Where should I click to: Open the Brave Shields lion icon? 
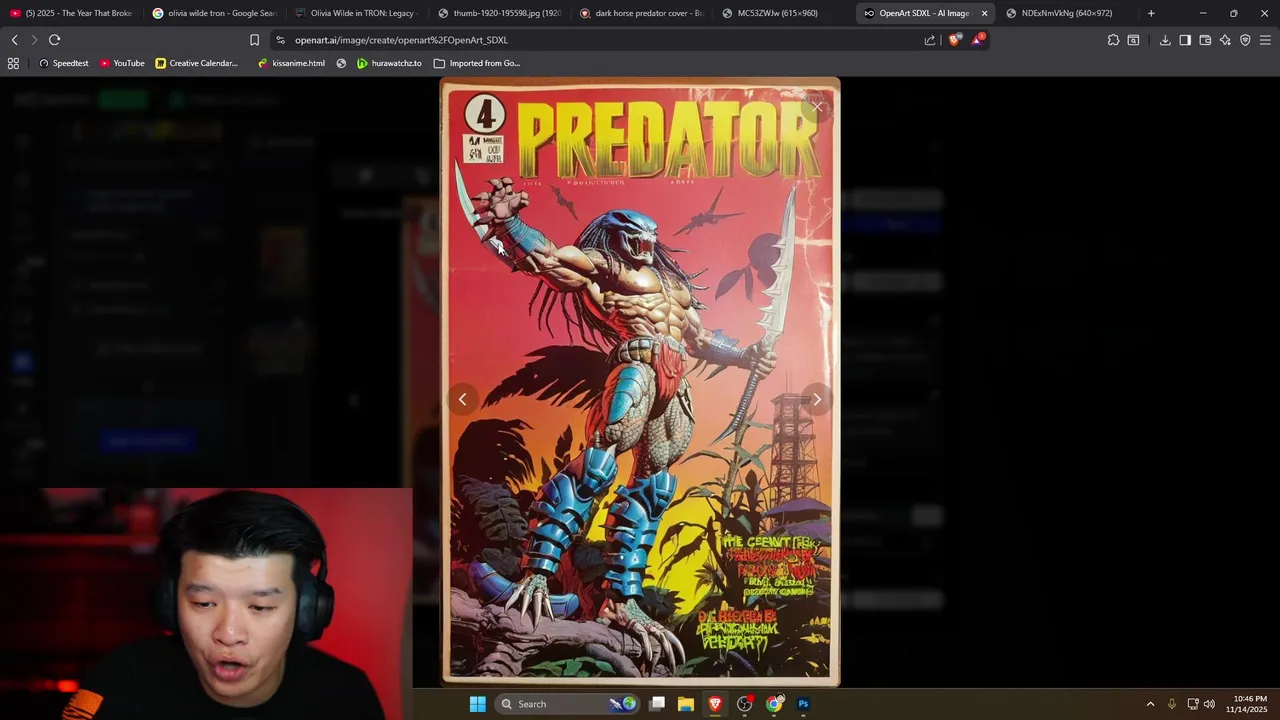coord(954,40)
